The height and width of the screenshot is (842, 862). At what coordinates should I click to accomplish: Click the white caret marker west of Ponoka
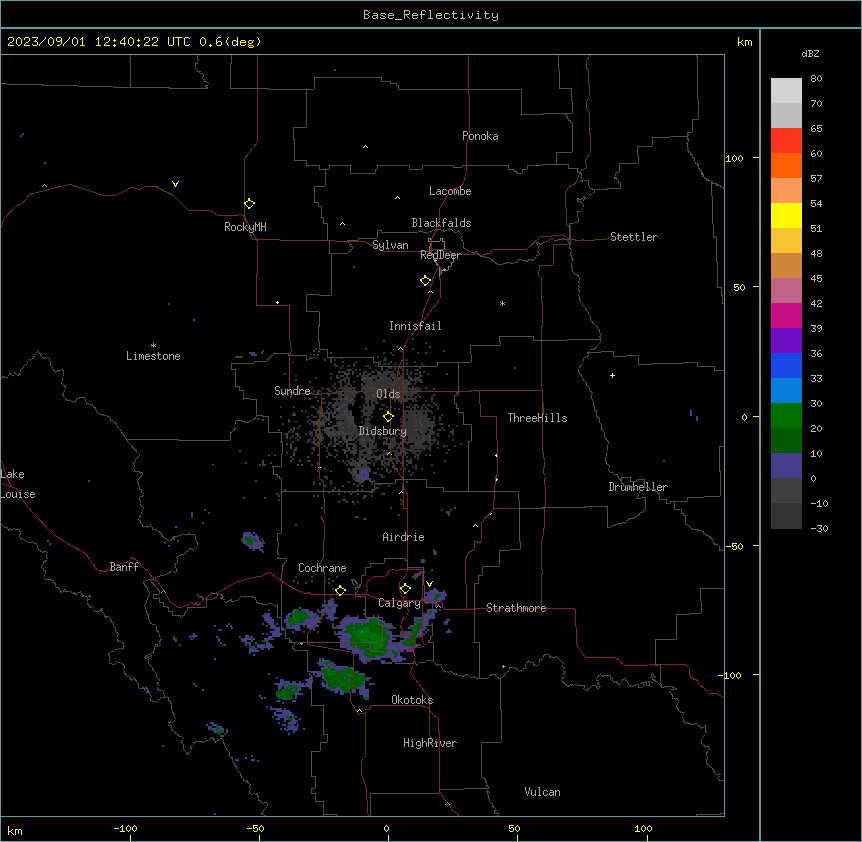point(366,147)
